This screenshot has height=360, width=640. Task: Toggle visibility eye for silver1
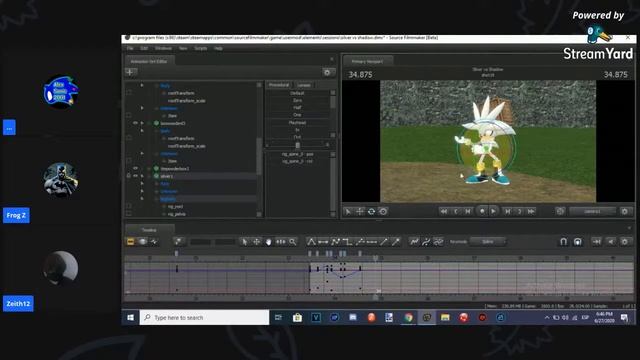pos(136,176)
